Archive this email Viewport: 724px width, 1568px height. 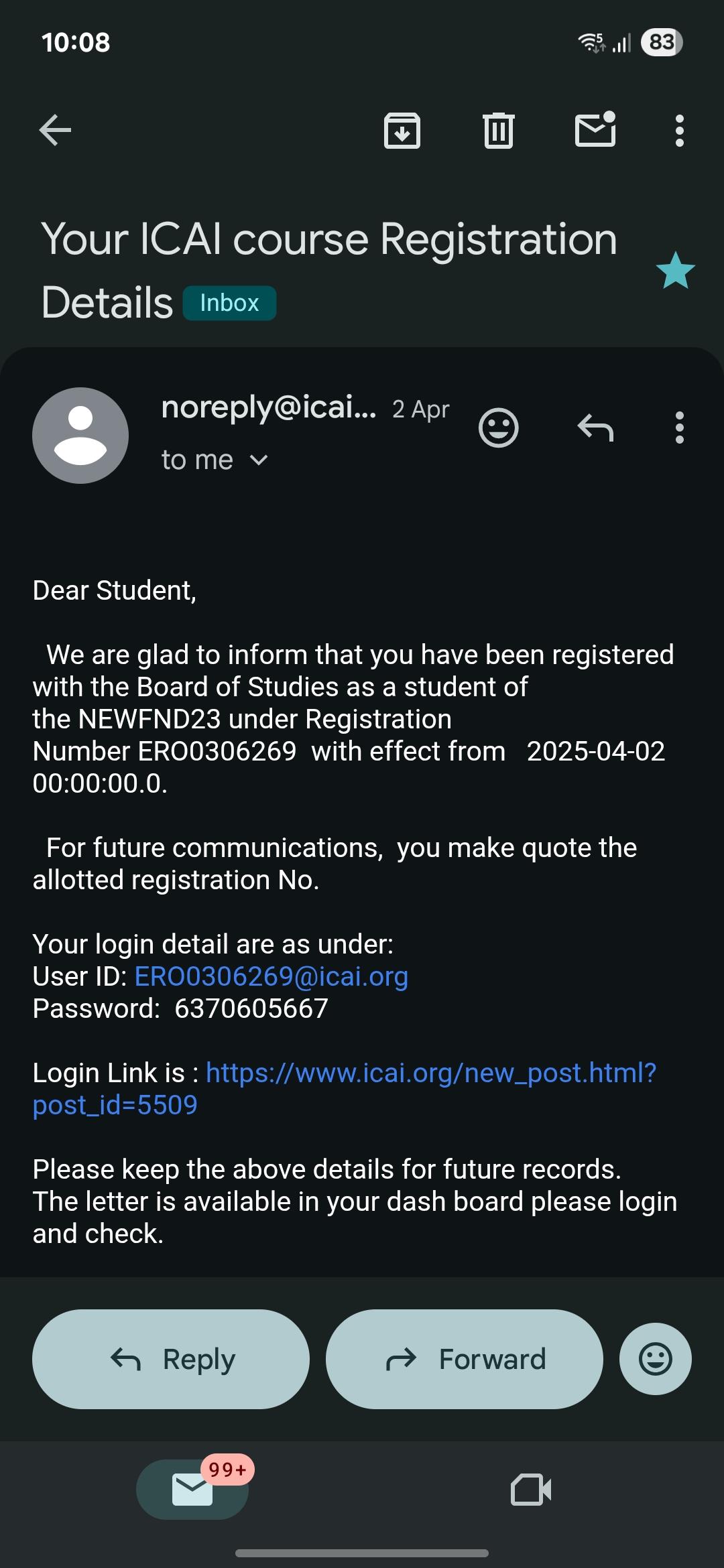[402, 130]
